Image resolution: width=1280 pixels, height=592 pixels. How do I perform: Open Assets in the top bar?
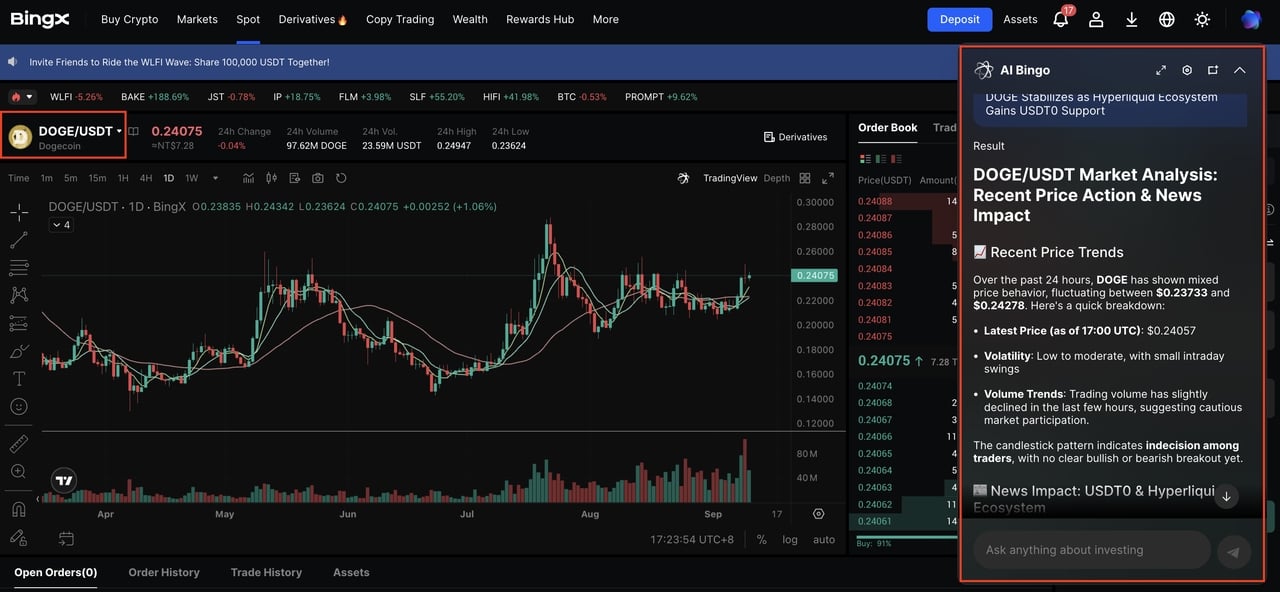tap(1020, 19)
